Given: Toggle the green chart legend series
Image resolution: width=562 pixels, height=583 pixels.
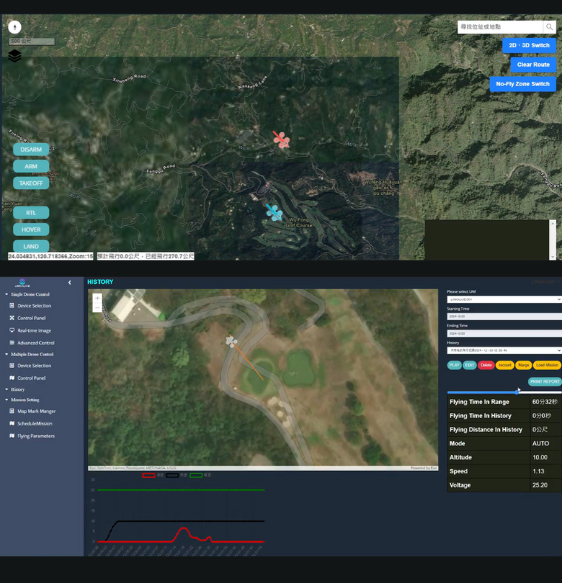Looking at the screenshot, I should (x=196, y=475).
